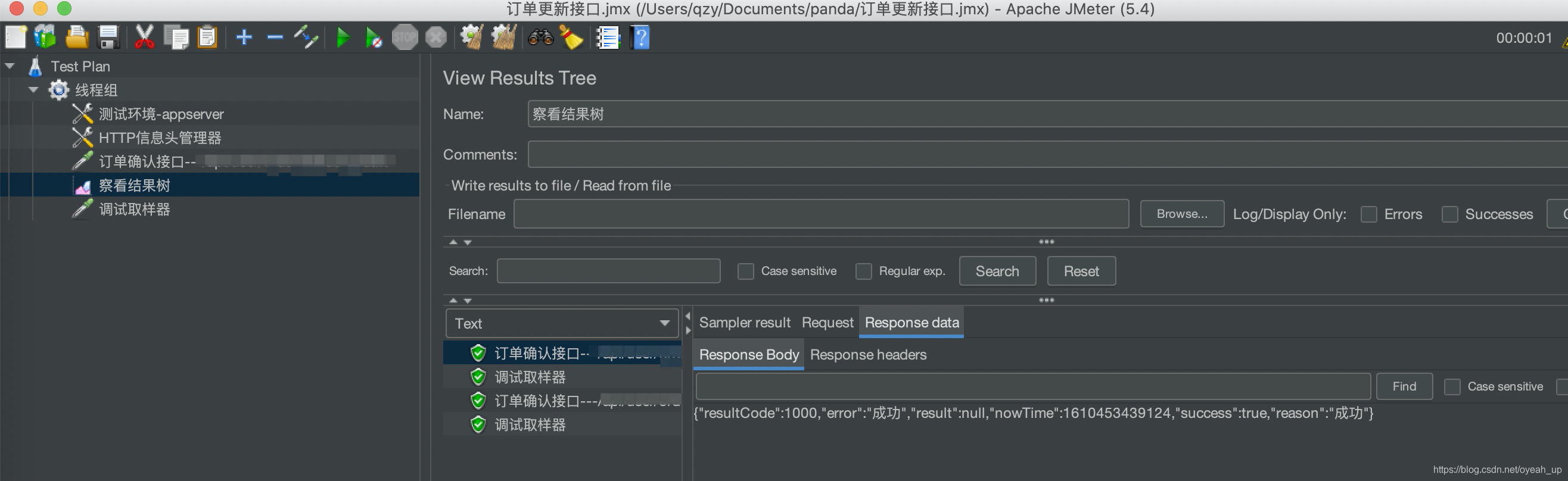This screenshot has width=1568, height=481.
Task: Start the test with green play icon
Action: 343,38
